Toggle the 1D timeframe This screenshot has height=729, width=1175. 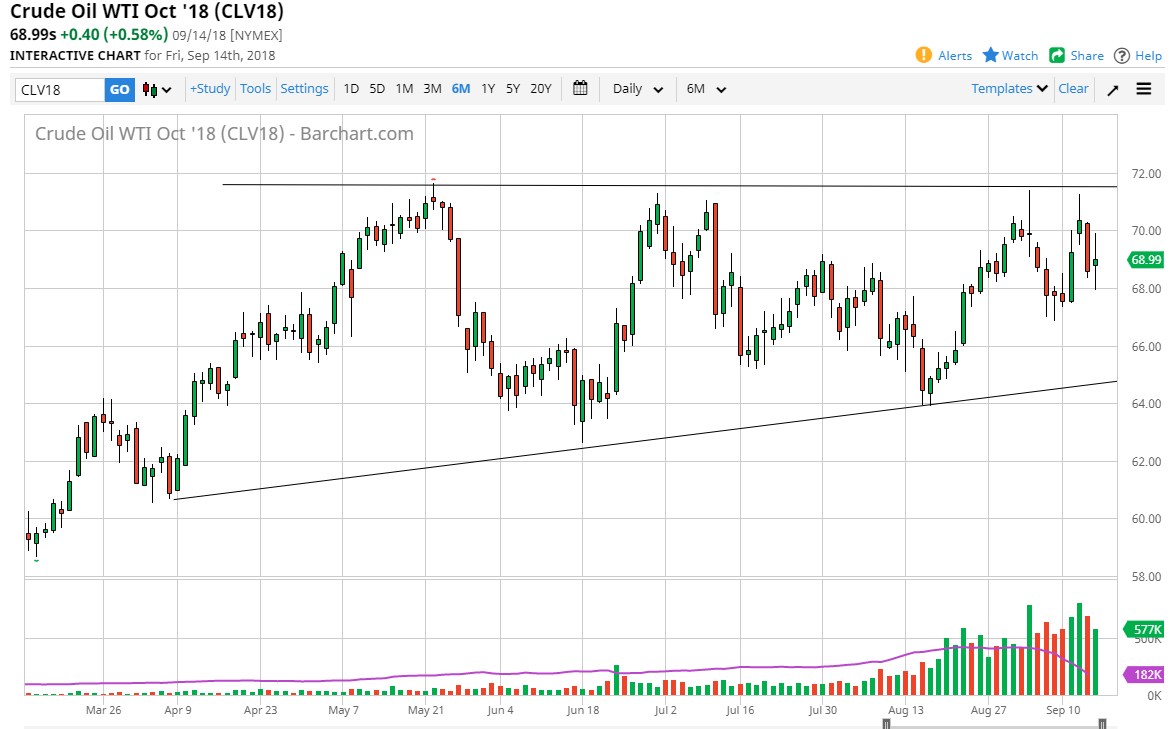351,89
